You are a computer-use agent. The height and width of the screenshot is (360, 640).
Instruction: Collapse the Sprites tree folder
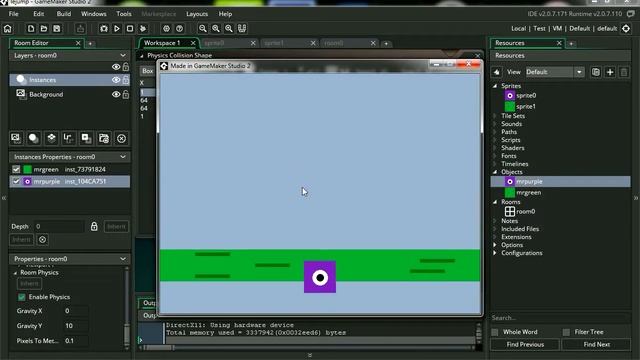click(495, 86)
